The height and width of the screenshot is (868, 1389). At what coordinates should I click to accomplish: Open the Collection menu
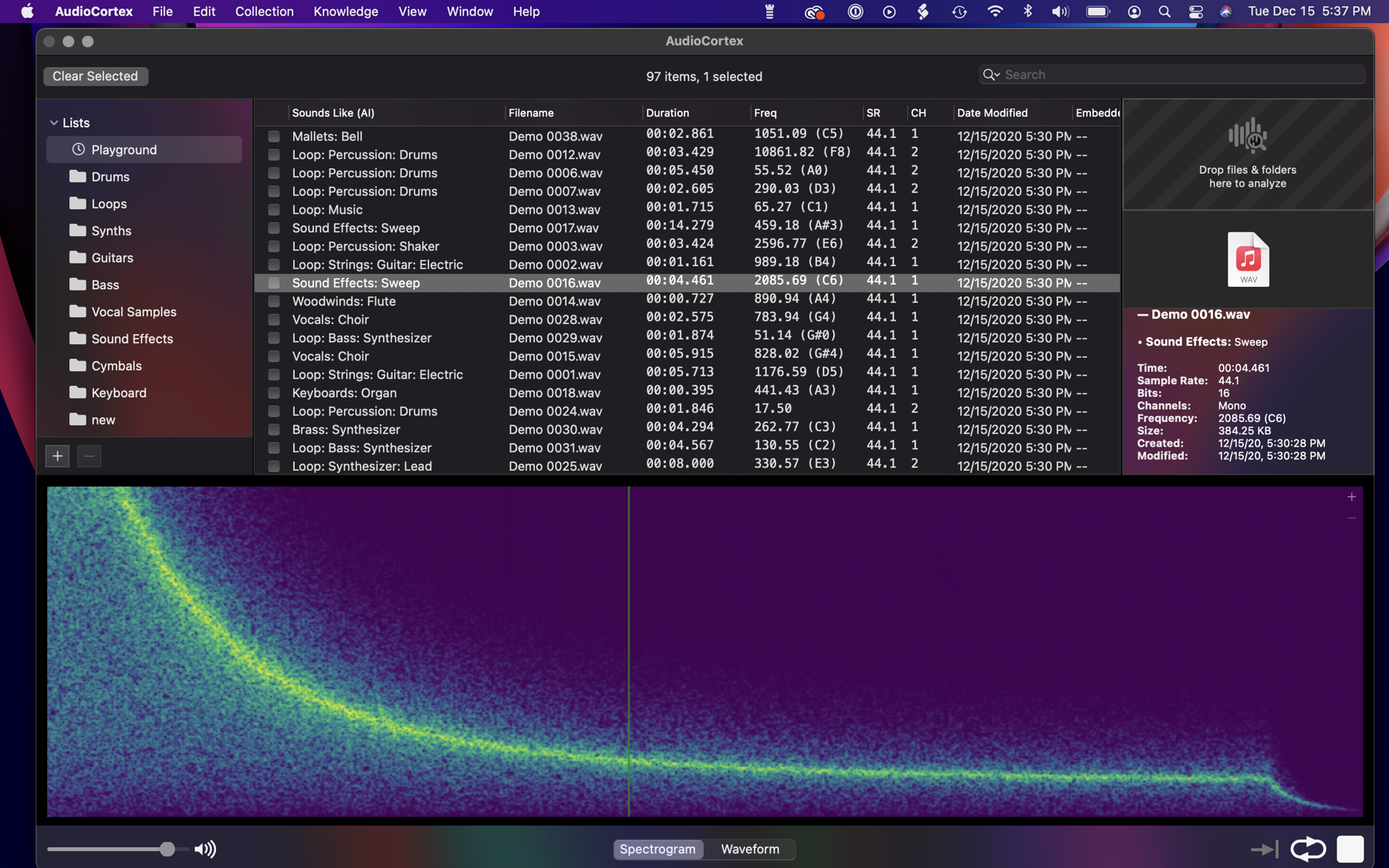264,12
